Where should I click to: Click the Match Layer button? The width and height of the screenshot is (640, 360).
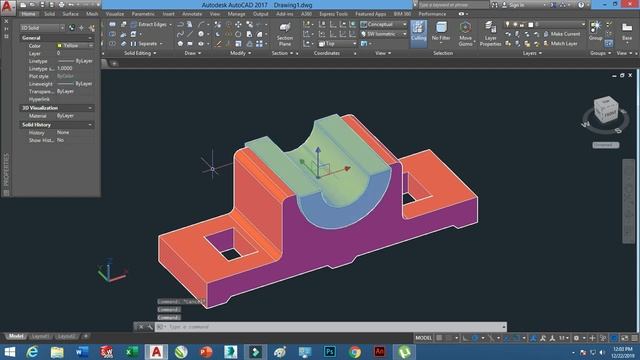(x=560, y=43)
